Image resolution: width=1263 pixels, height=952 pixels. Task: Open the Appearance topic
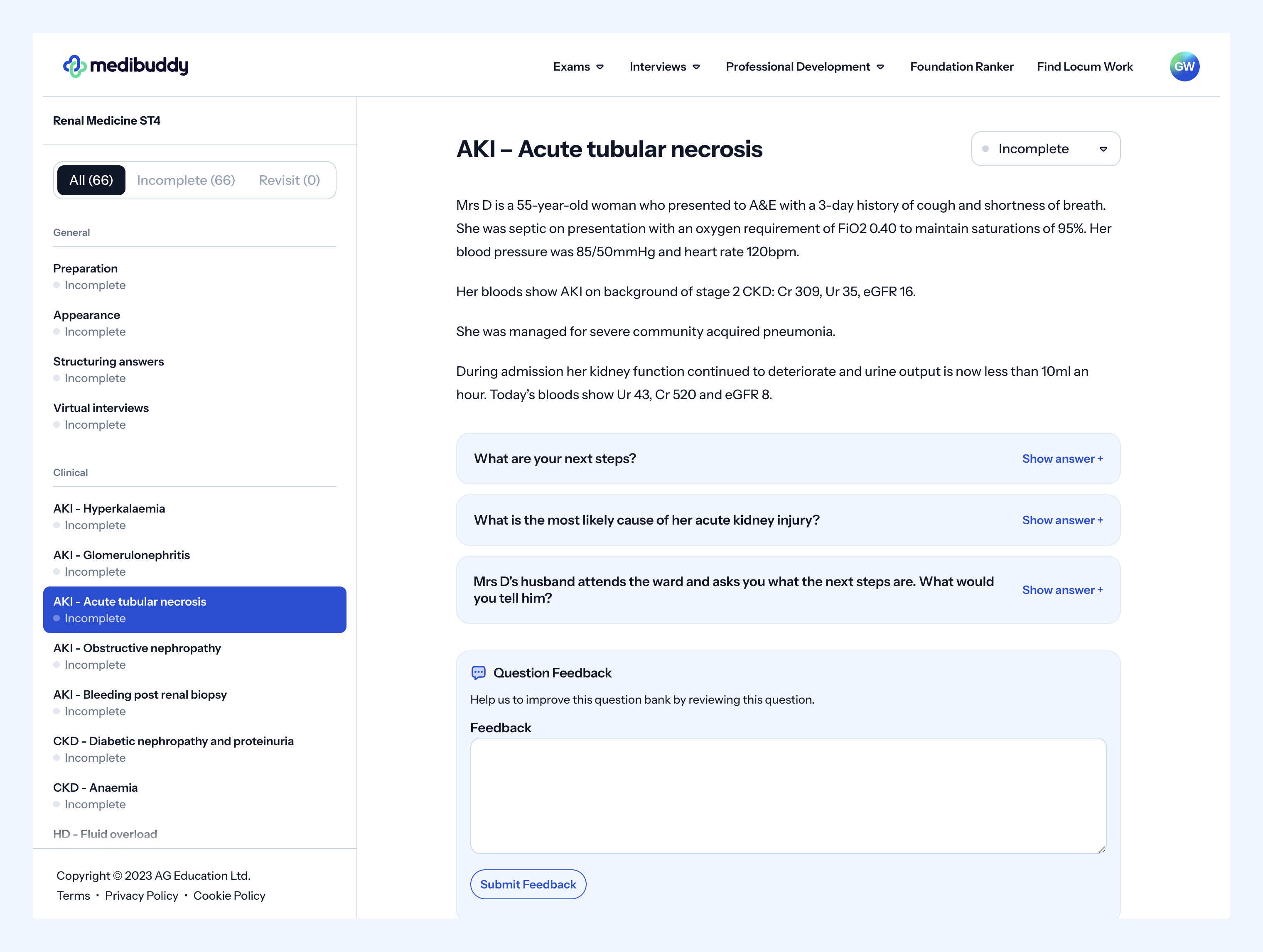[194, 323]
